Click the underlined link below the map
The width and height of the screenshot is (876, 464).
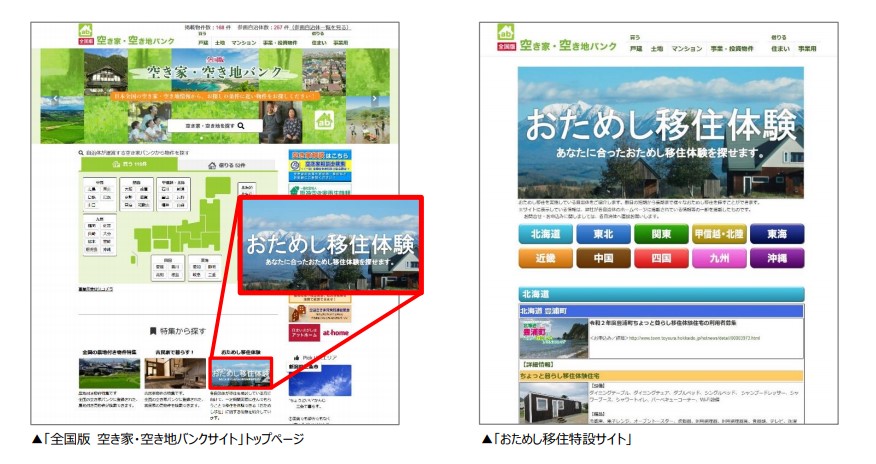click(x=96, y=289)
